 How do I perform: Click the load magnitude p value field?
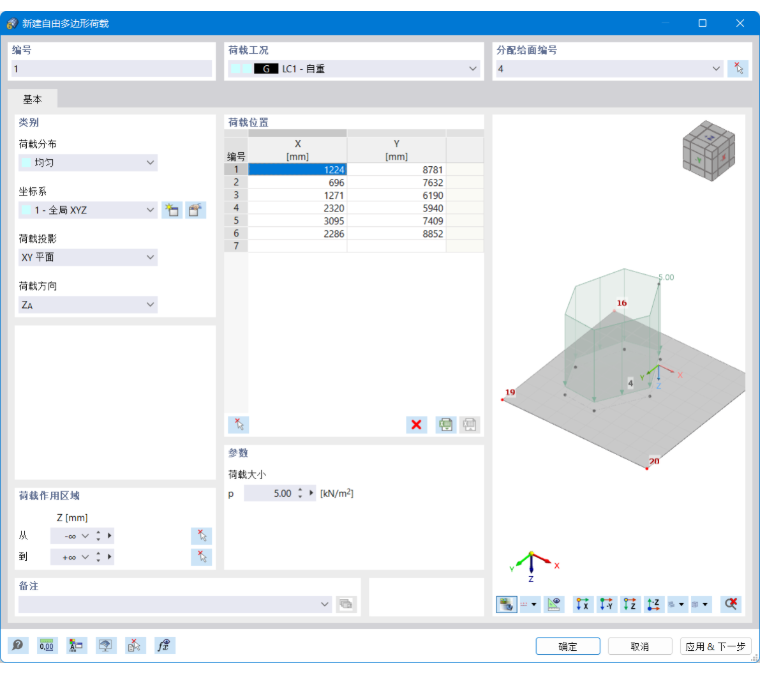click(269, 493)
